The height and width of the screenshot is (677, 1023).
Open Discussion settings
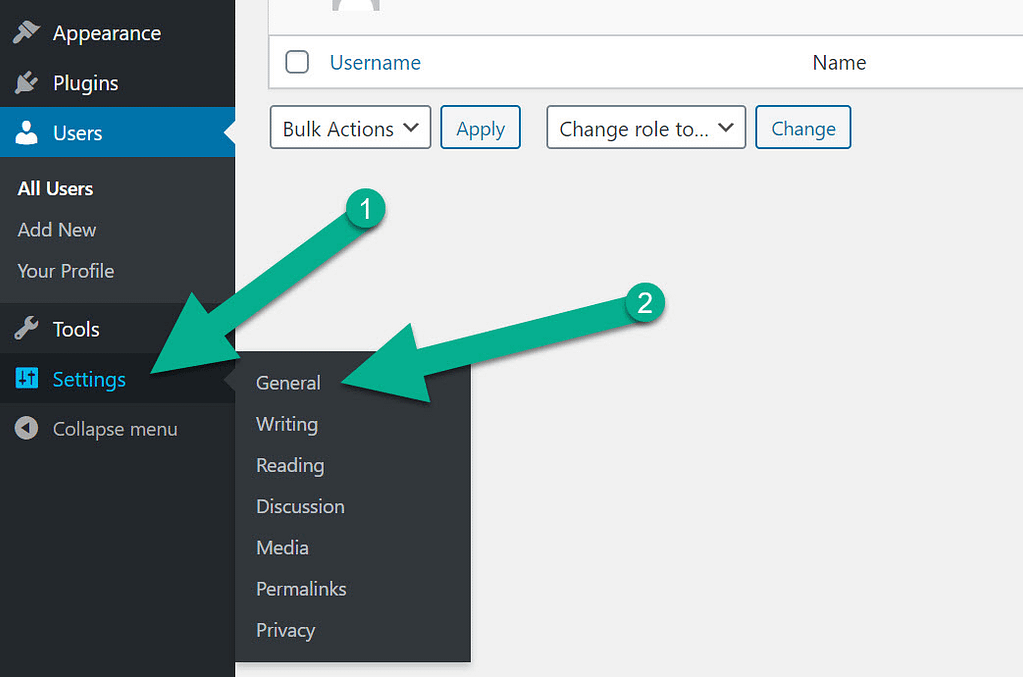(299, 506)
